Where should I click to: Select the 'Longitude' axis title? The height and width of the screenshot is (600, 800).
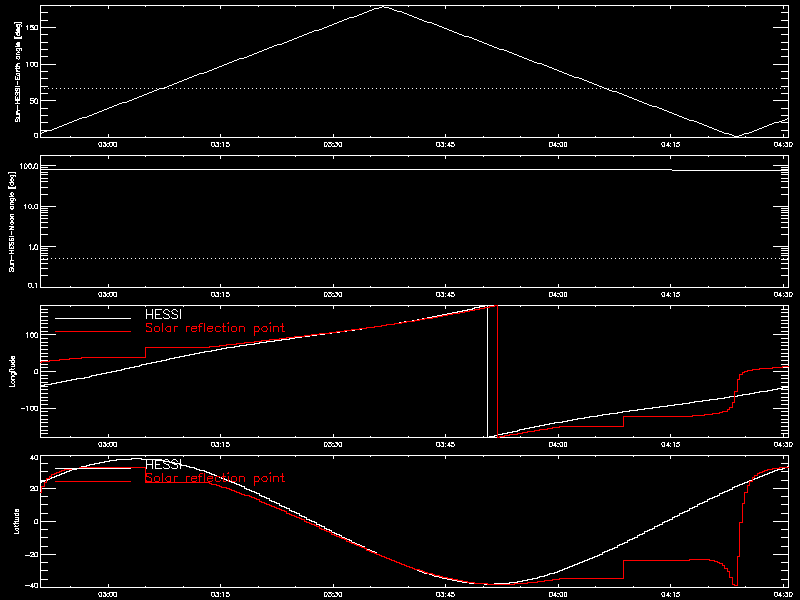[x=13, y=371]
